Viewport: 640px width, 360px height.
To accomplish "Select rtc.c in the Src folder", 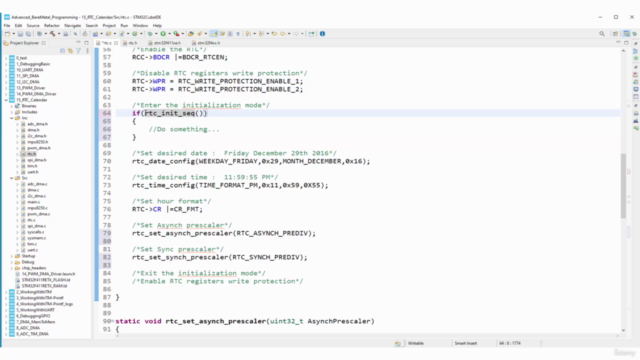I will (31, 220).
